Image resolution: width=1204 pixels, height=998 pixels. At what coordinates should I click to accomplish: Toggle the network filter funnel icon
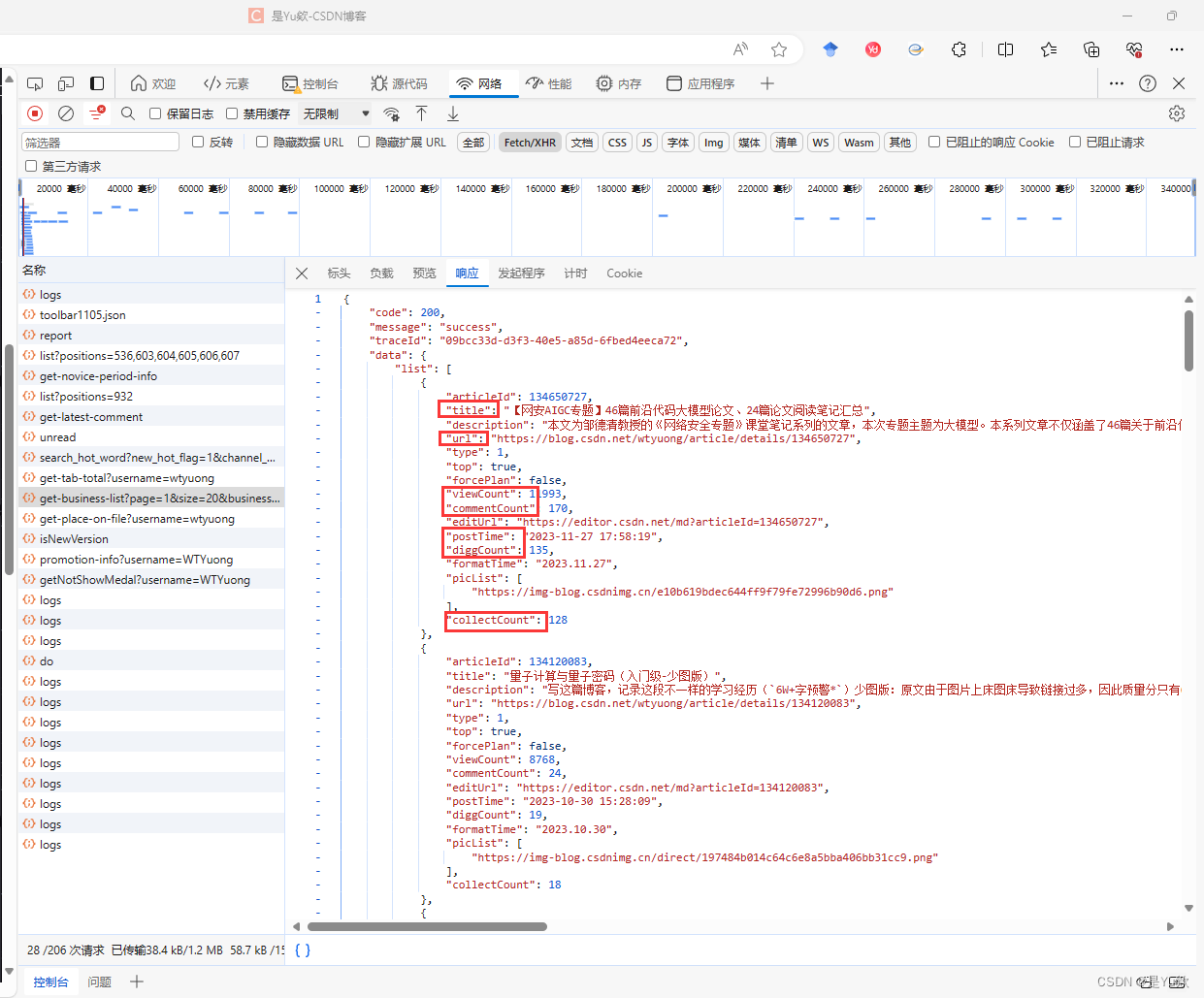(96, 113)
